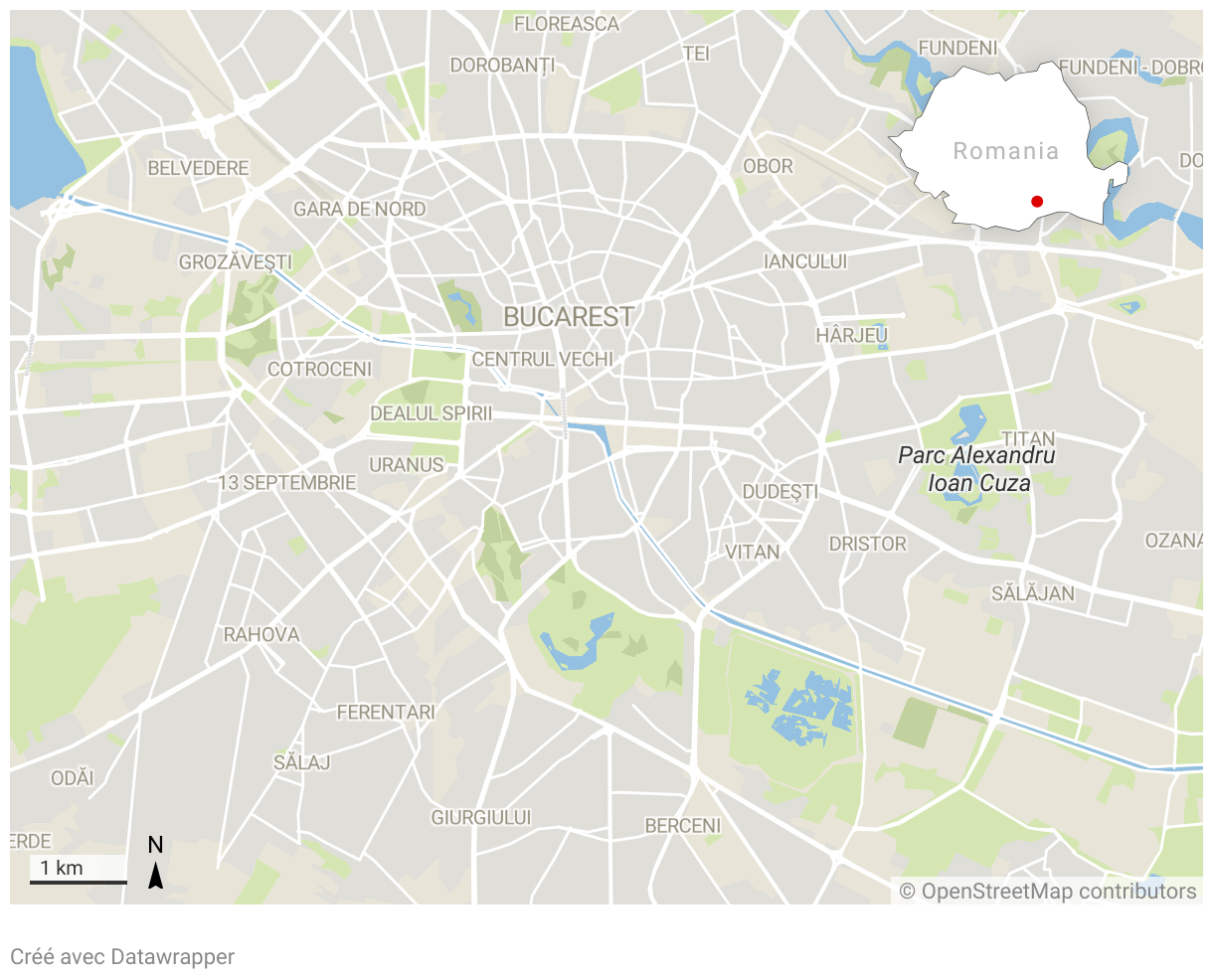Select the BUCAREST city label

[568, 317]
